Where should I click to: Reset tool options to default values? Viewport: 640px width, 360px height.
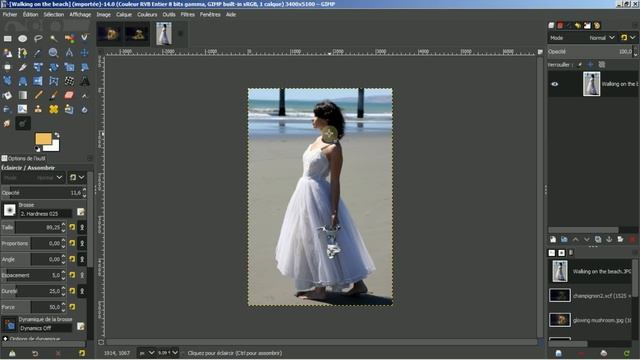(x=82, y=353)
